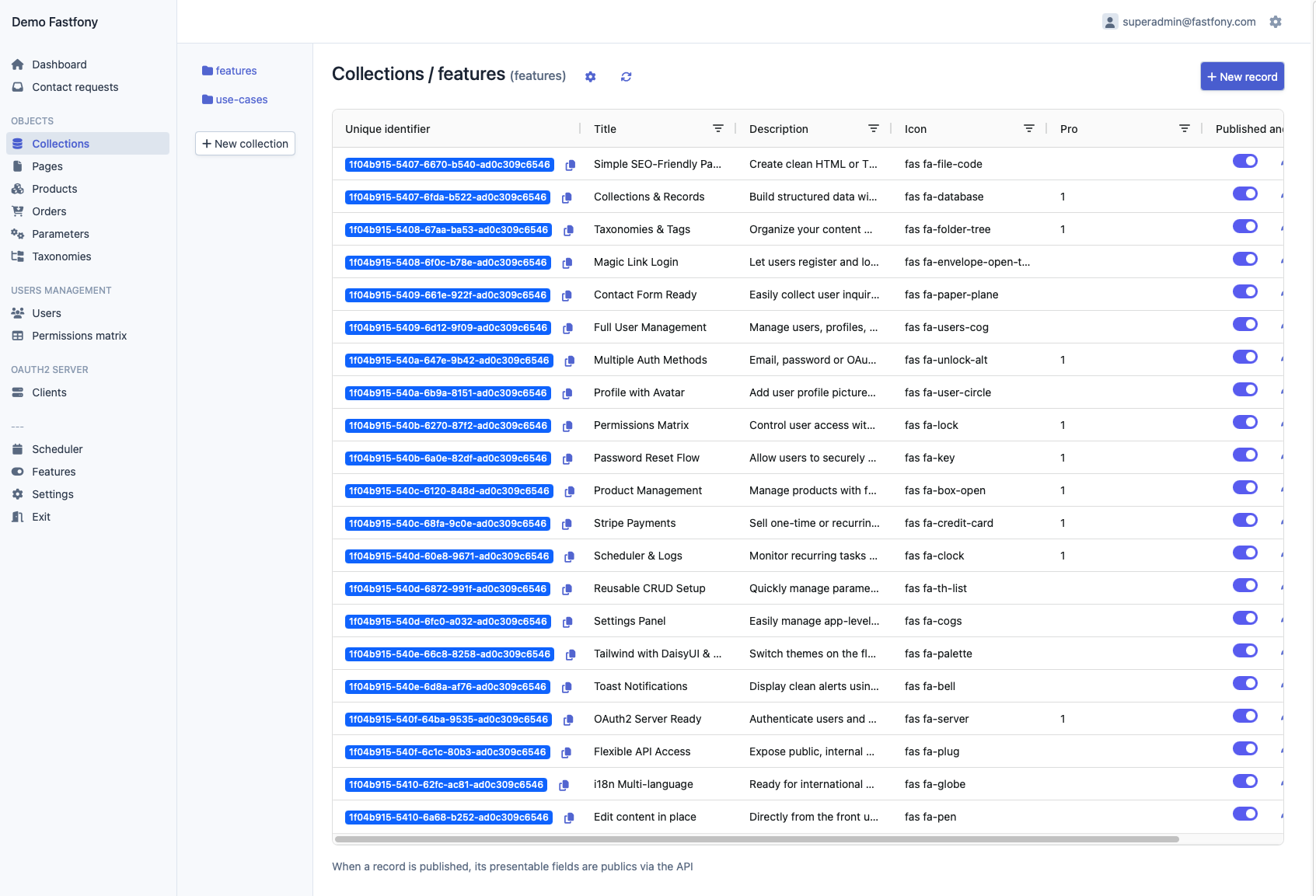Refresh the features collection records

[627, 77]
